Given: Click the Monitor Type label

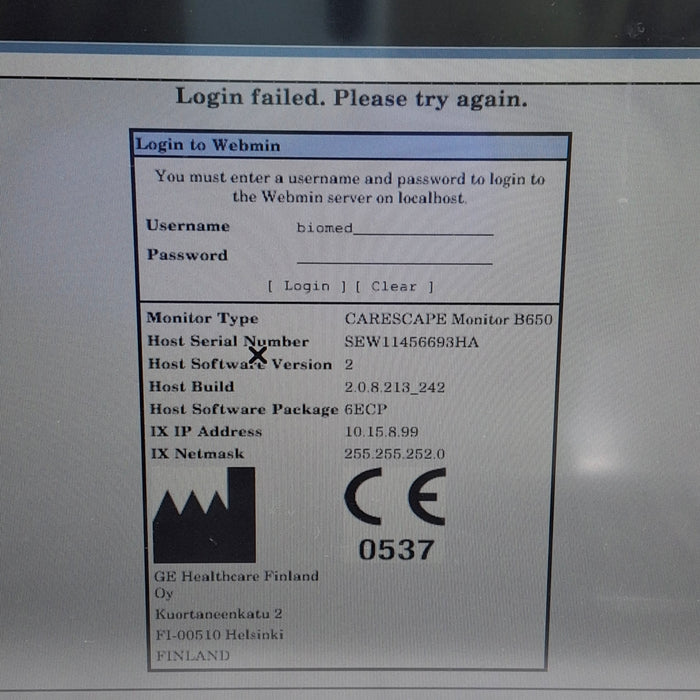Looking at the screenshot, I should (202, 318).
